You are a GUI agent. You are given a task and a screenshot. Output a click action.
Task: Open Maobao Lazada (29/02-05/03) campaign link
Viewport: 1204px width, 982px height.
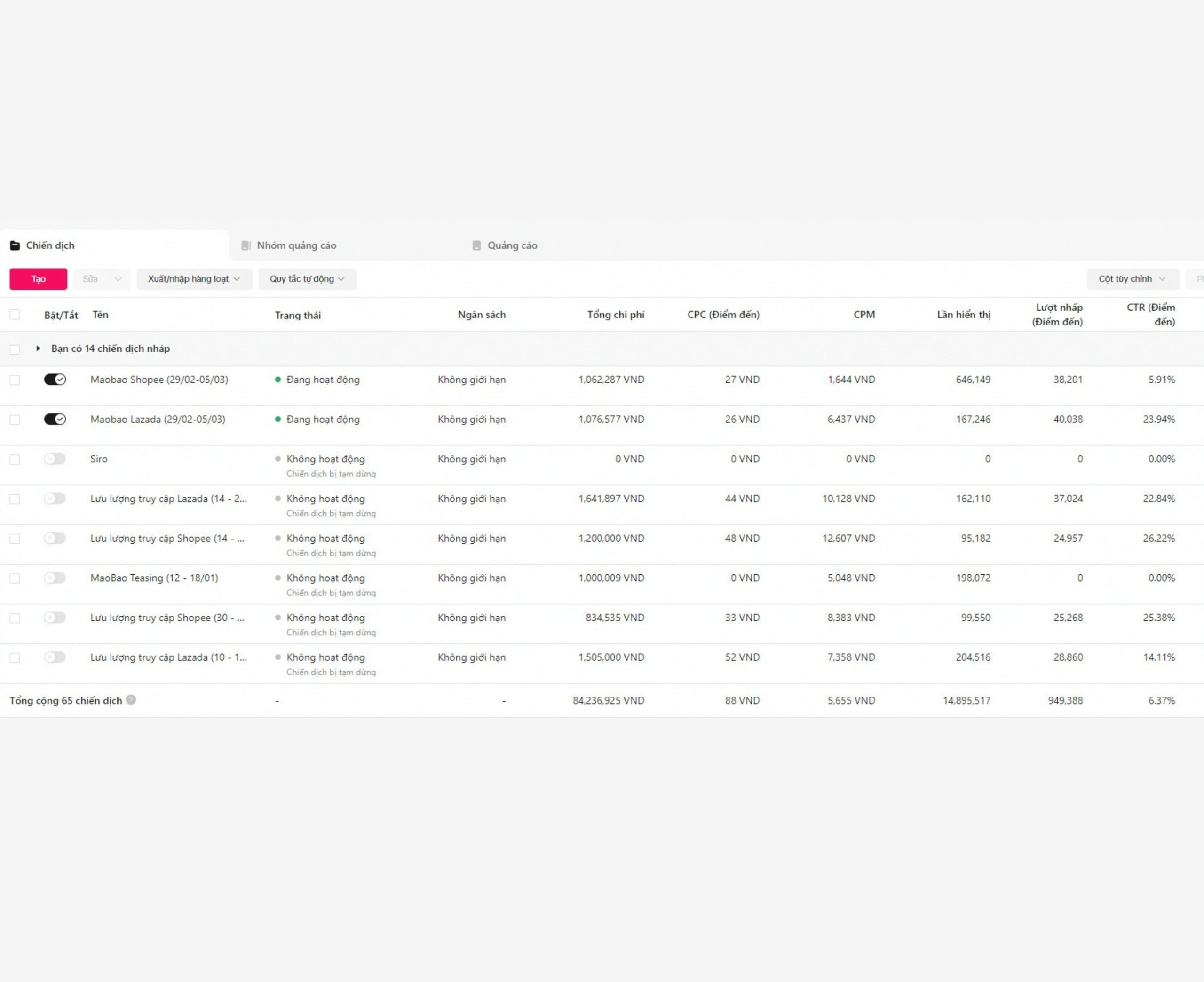(x=158, y=419)
